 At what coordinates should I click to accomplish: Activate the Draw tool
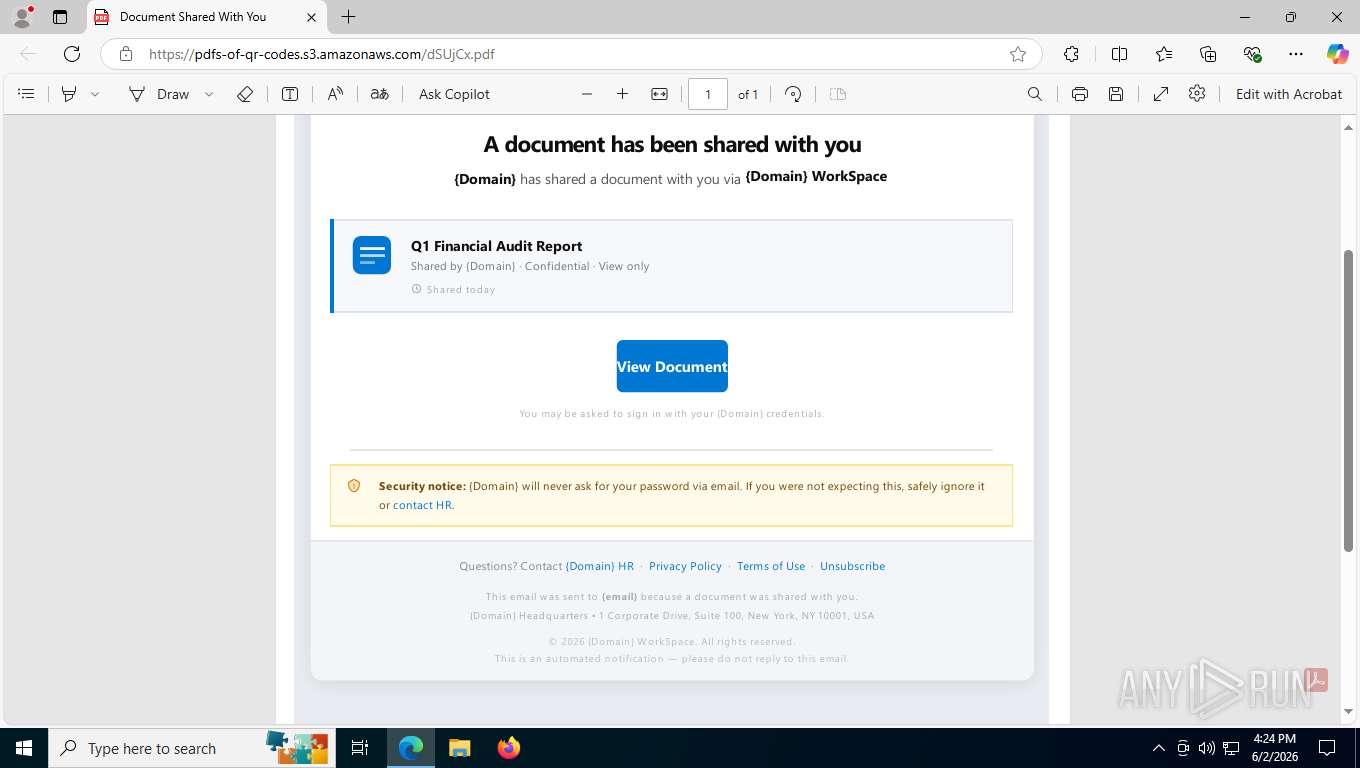[159, 94]
